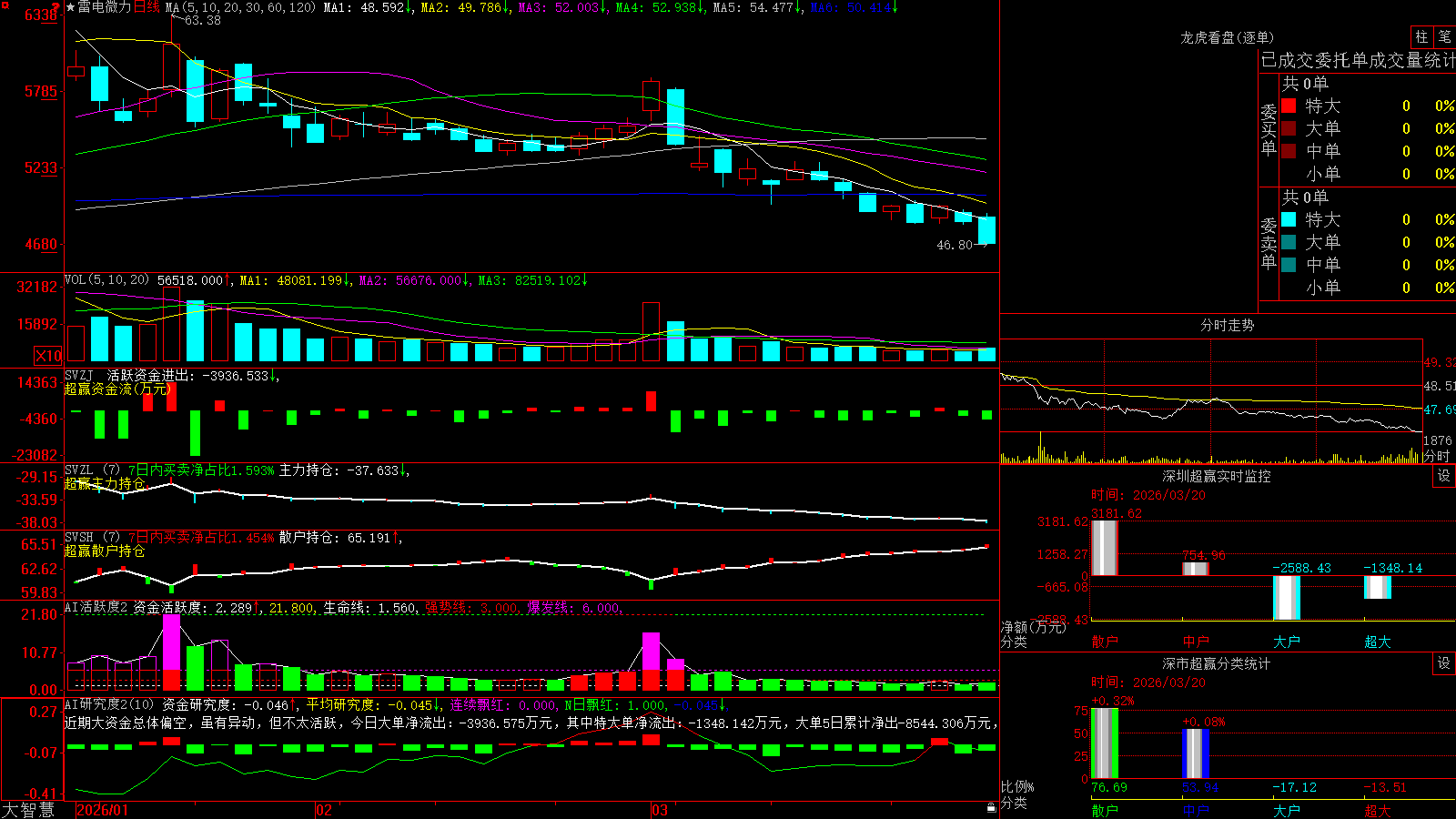Click the 超赢主力持仓 legend text
Image resolution: width=1456 pixels, height=819 pixels.
[105, 483]
